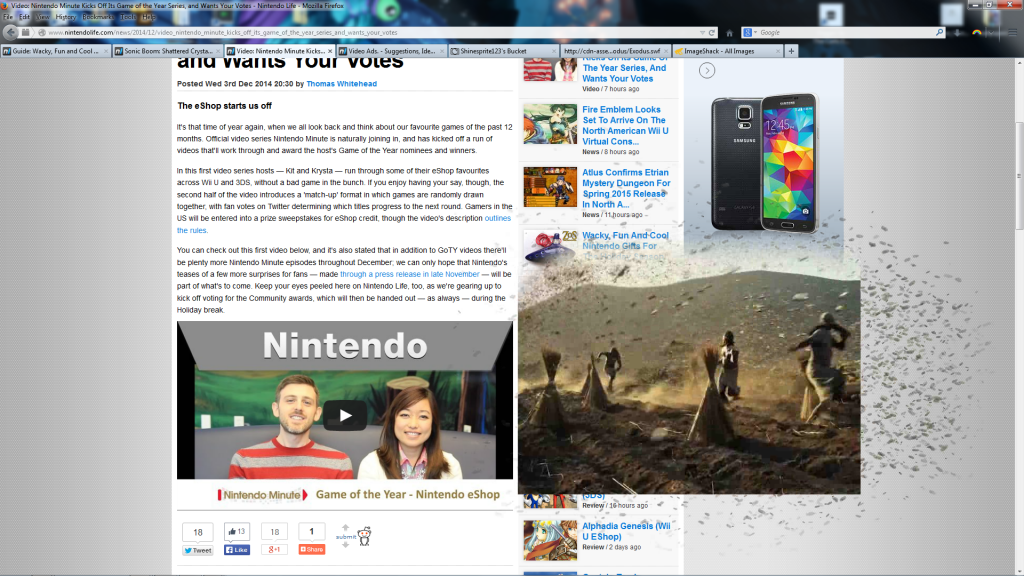Open a new tab with plus icon
This screenshot has width=1024, height=576.
[792, 50]
